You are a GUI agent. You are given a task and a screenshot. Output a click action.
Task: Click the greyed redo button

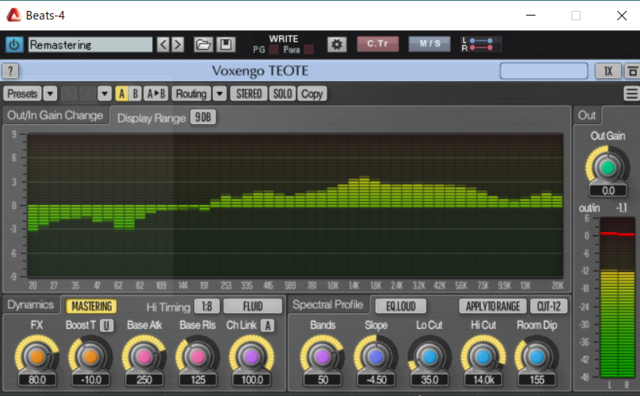87,94
